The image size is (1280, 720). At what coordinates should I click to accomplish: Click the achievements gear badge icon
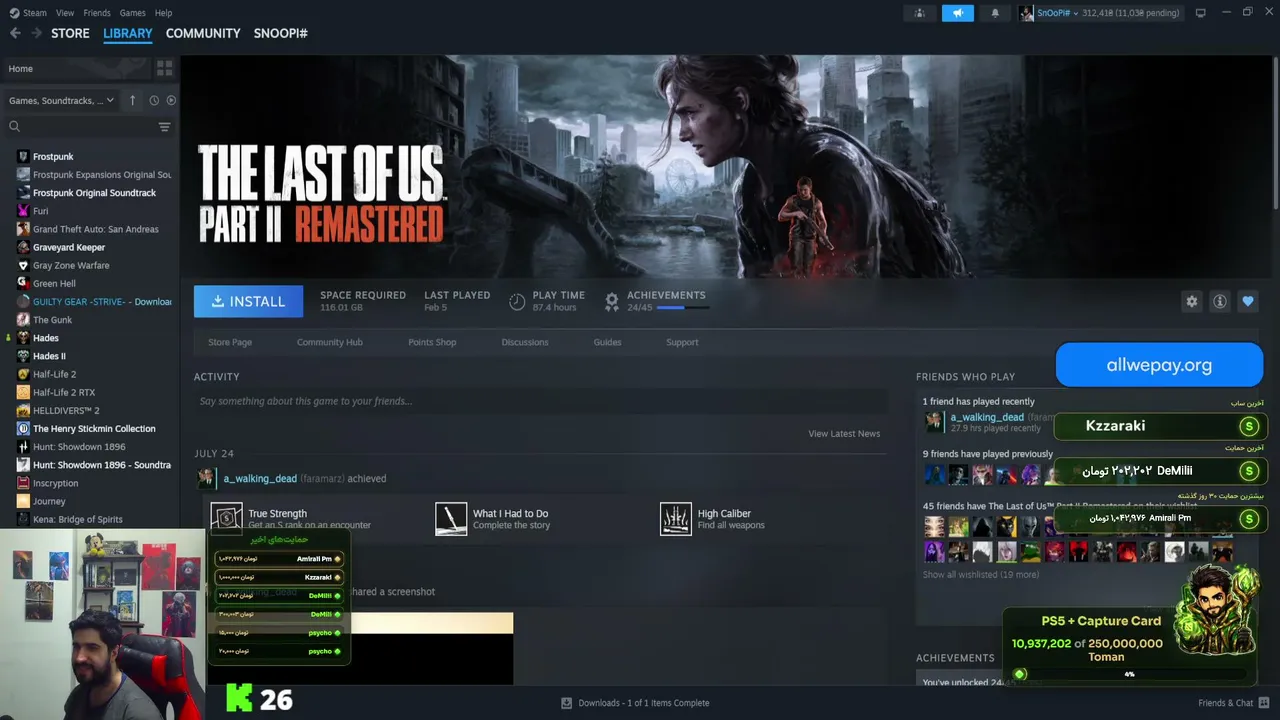point(612,301)
